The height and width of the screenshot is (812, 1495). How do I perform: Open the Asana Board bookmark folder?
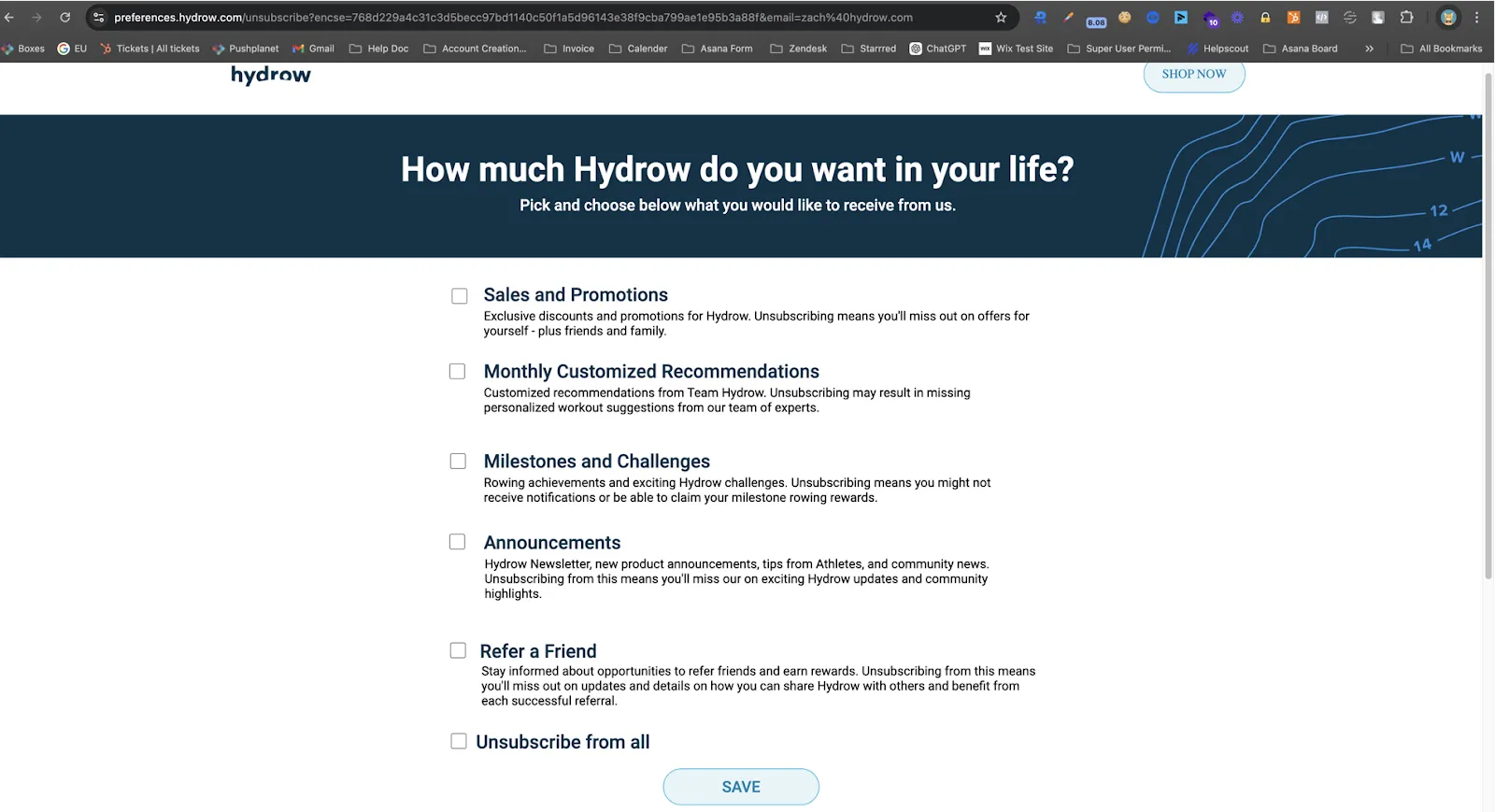(1300, 49)
